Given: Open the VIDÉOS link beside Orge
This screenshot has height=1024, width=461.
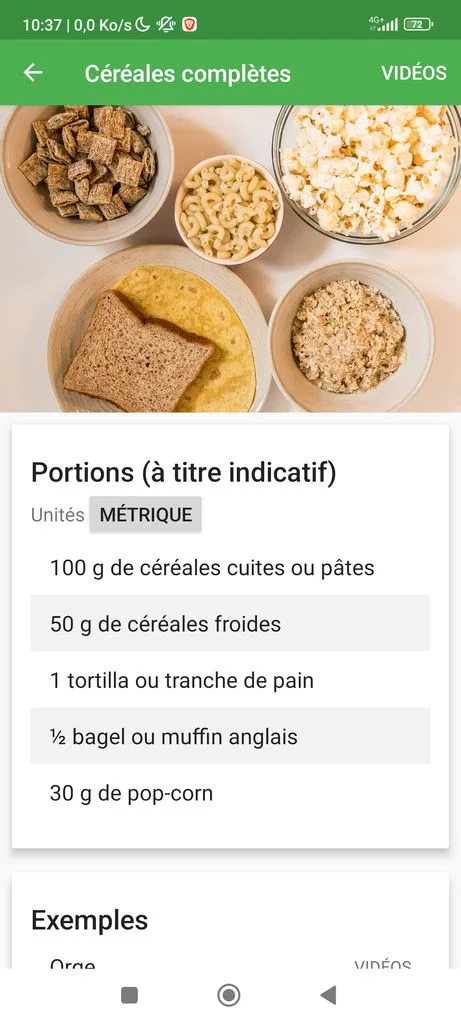Looking at the screenshot, I should point(383,964).
